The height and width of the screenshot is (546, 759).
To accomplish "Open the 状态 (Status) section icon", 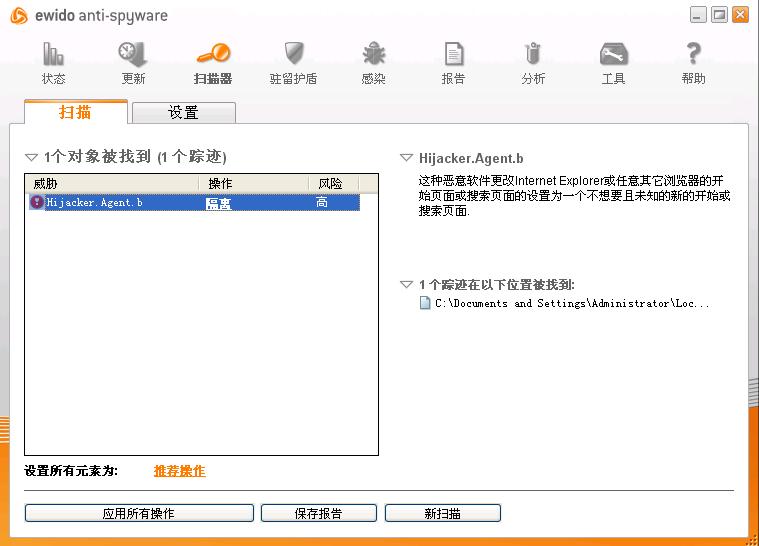I will (x=53, y=54).
